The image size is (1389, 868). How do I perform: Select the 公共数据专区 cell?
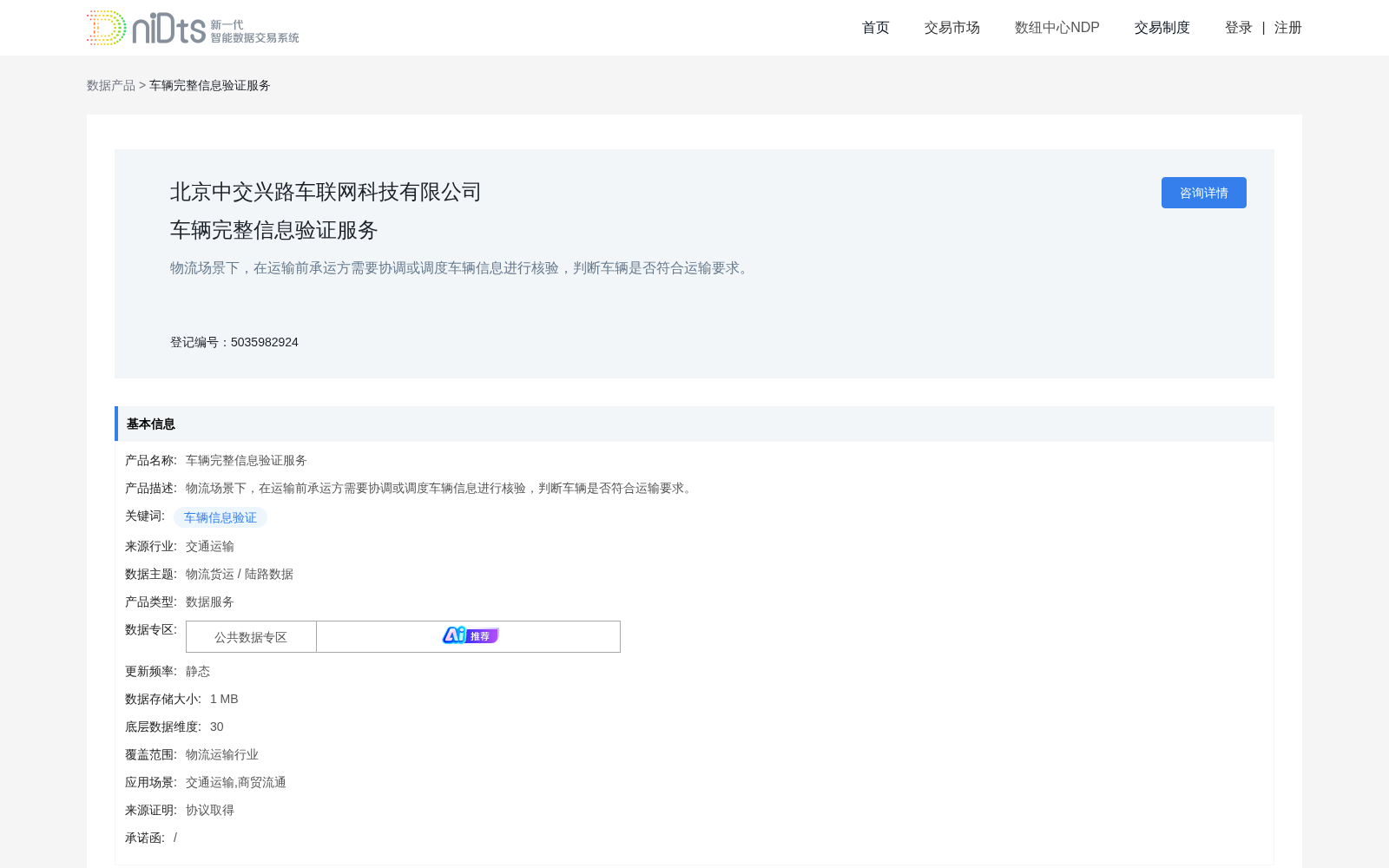251,637
